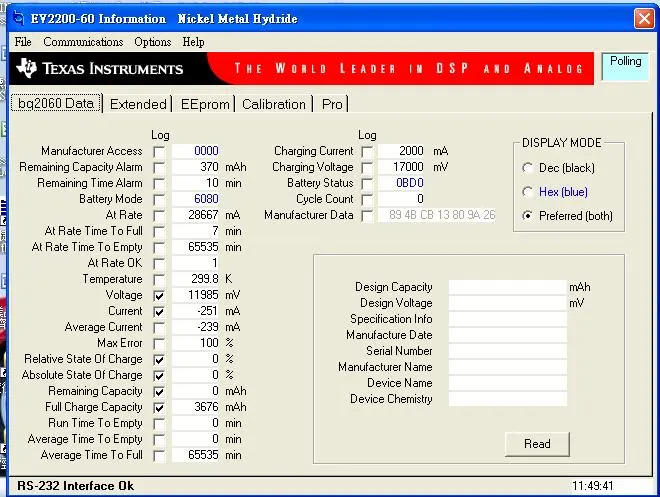Screen dimensions: 660x497
Task: Close the EV2200-60 Information window
Action: pyautogui.click(x=644, y=19)
